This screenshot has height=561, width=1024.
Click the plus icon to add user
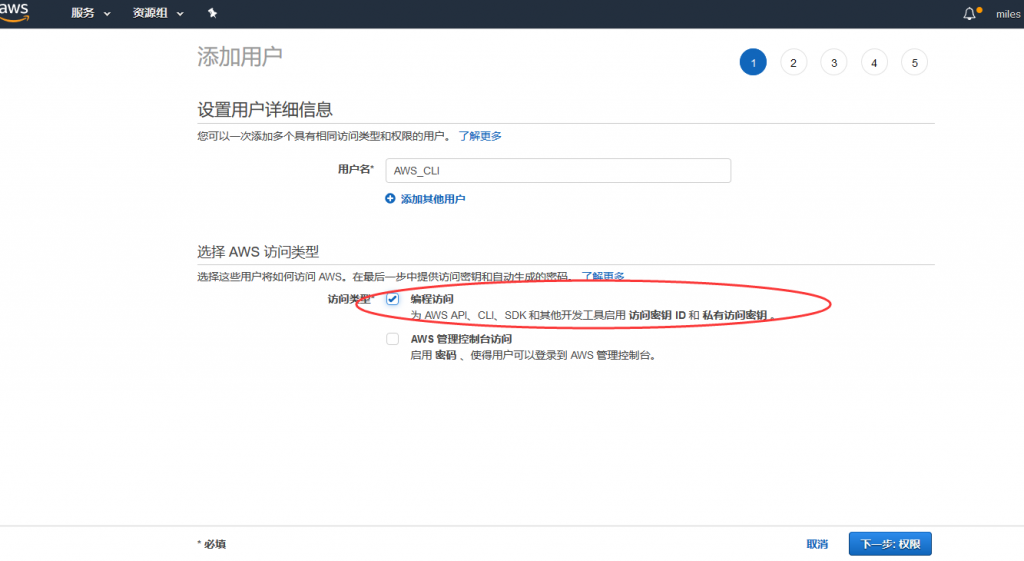coord(390,199)
